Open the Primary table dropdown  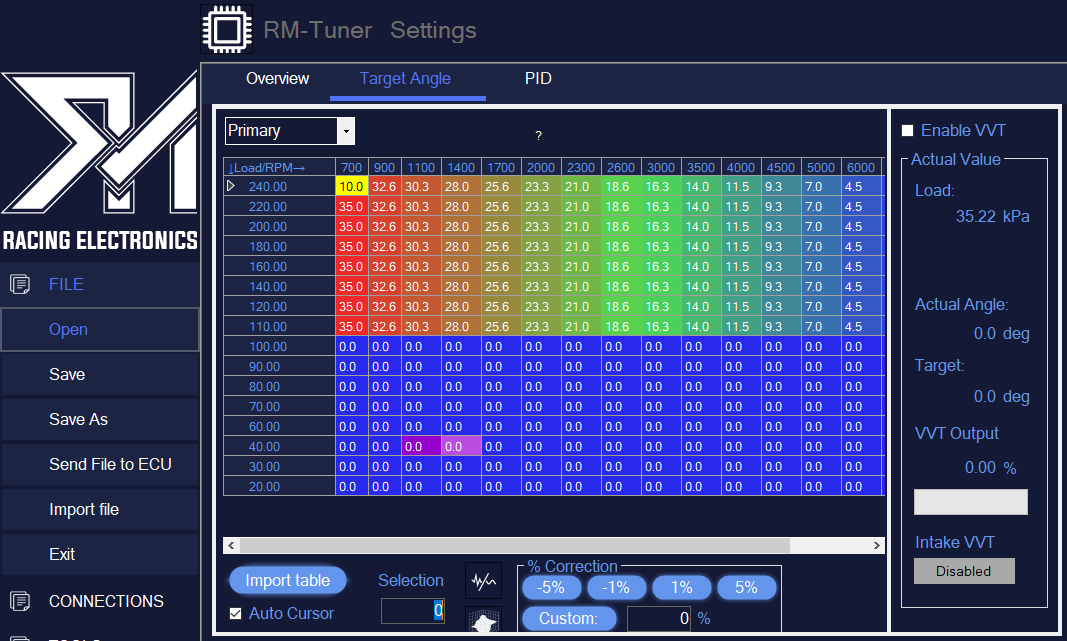(346, 131)
